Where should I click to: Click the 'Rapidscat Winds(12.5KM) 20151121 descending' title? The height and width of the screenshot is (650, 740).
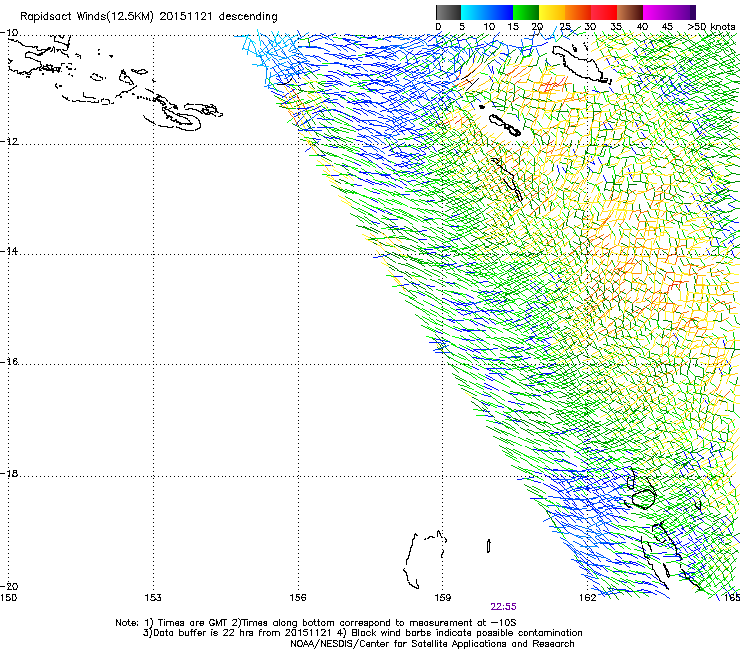149,17
